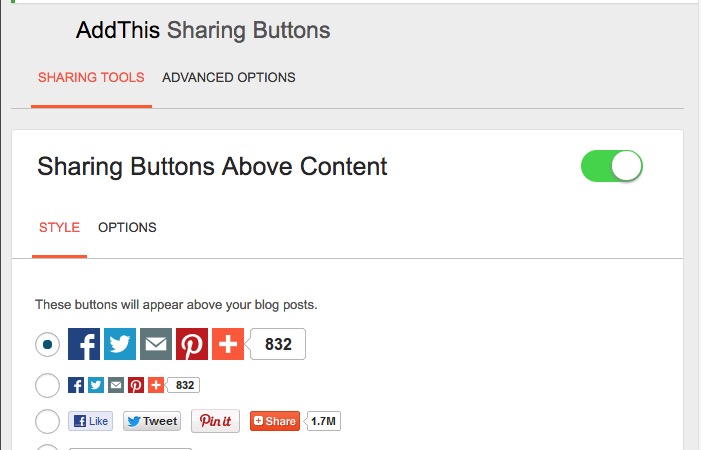
Task: Click the large Email share icon
Action: coord(156,344)
